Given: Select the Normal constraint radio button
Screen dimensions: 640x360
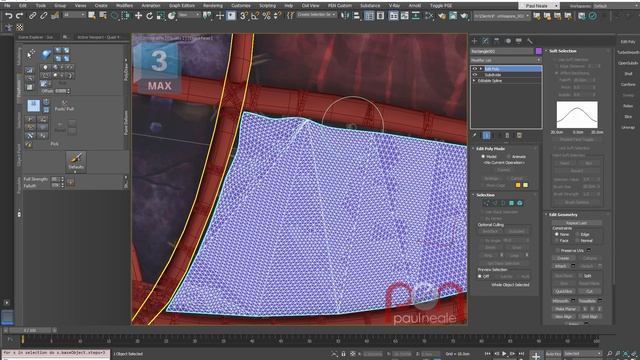Looking at the screenshot, I should (x=577, y=240).
